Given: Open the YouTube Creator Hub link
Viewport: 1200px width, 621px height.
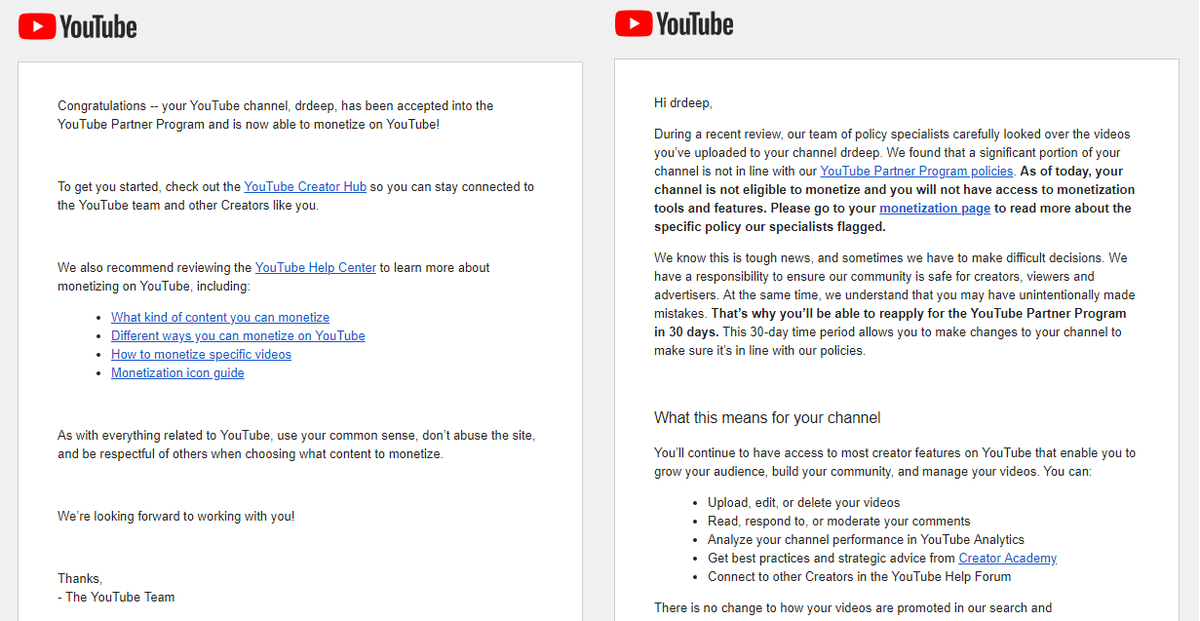Looking at the screenshot, I should 305,187.
